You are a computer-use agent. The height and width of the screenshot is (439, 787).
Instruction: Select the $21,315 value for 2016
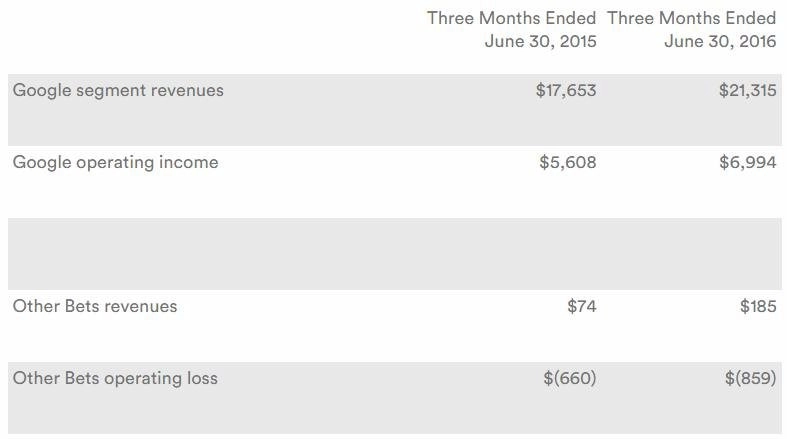point(747,90)
